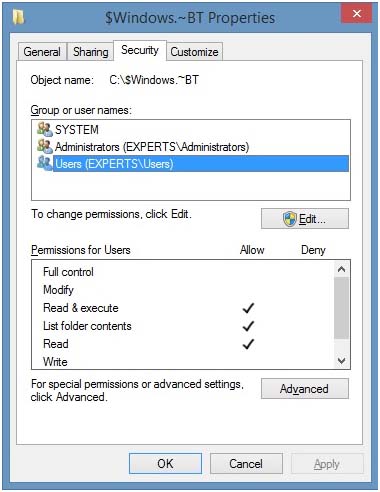This screenshot has width=380, height=492.
Task: Click the permissions list scroll up arrow
Action: [x=341, y=269]
